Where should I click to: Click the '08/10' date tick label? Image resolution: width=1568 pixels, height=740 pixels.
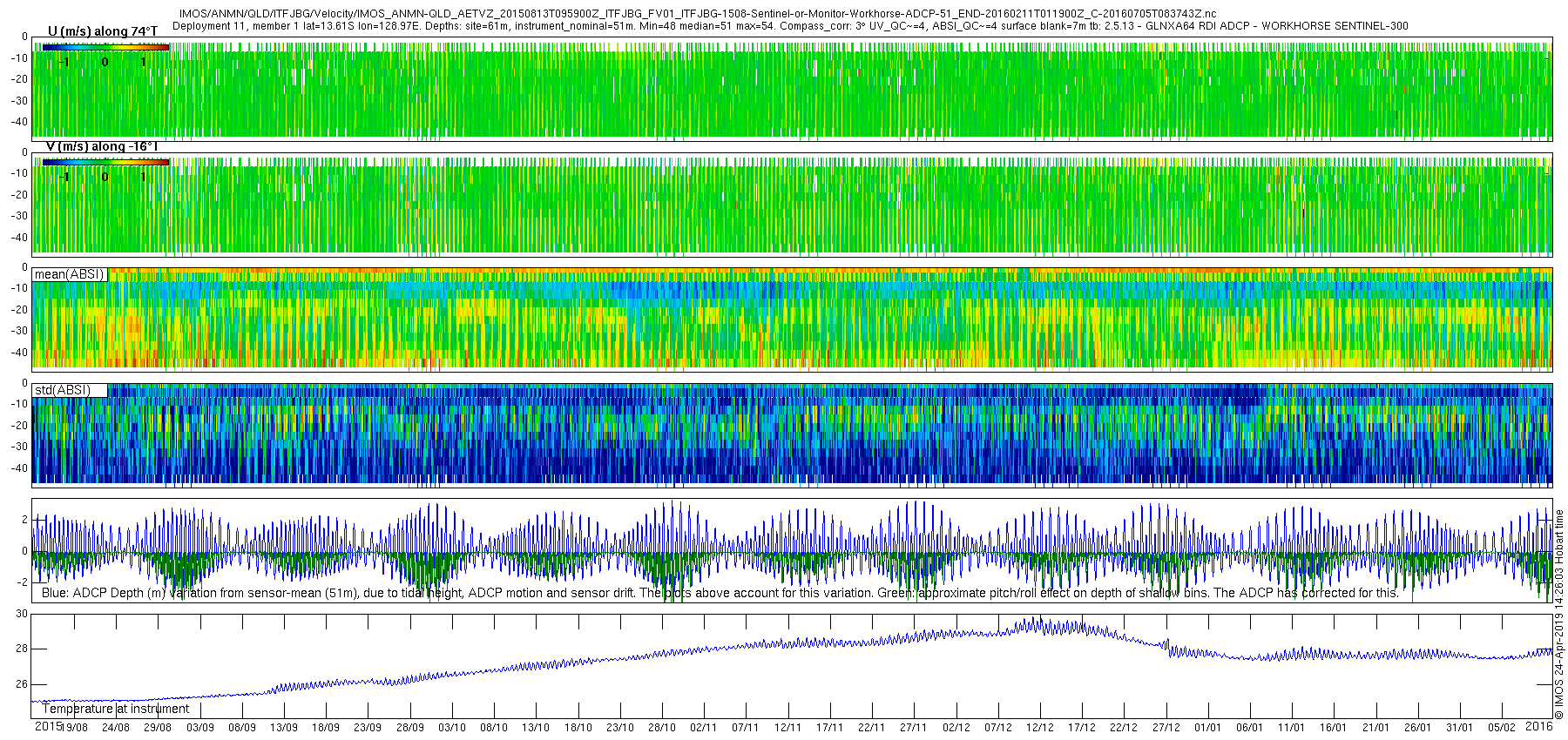coord(494,728)
